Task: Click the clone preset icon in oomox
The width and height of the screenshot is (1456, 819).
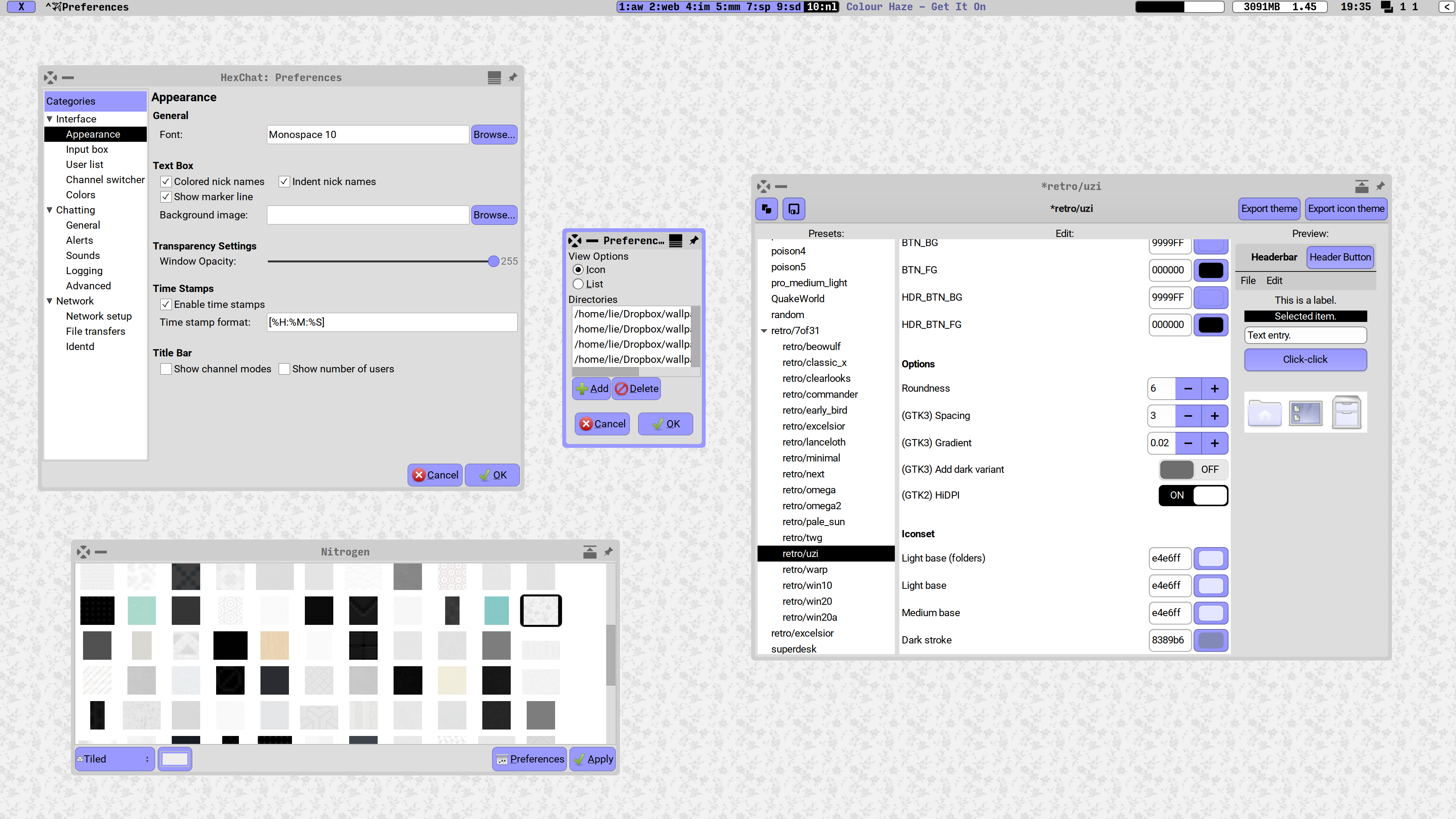Action: 766,209
